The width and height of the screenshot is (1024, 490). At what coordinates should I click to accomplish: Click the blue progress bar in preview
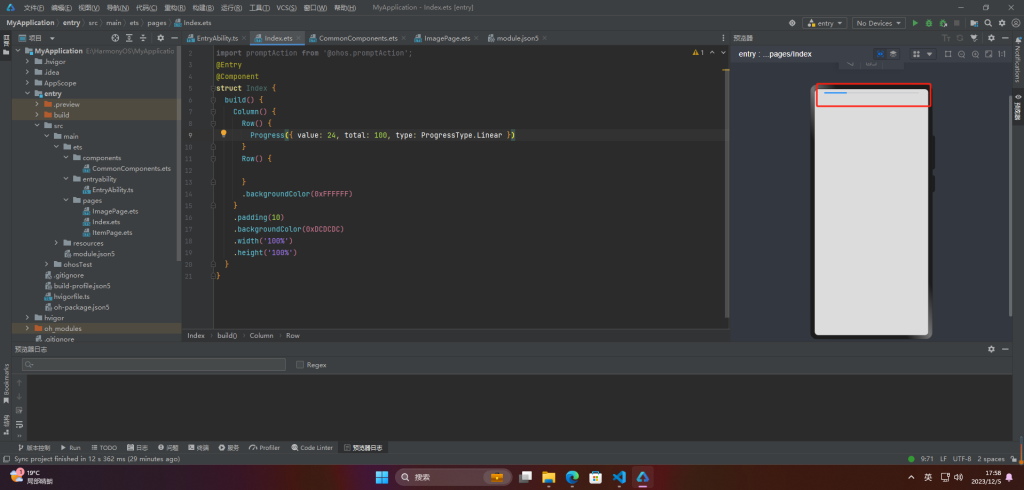coord(835,93)
